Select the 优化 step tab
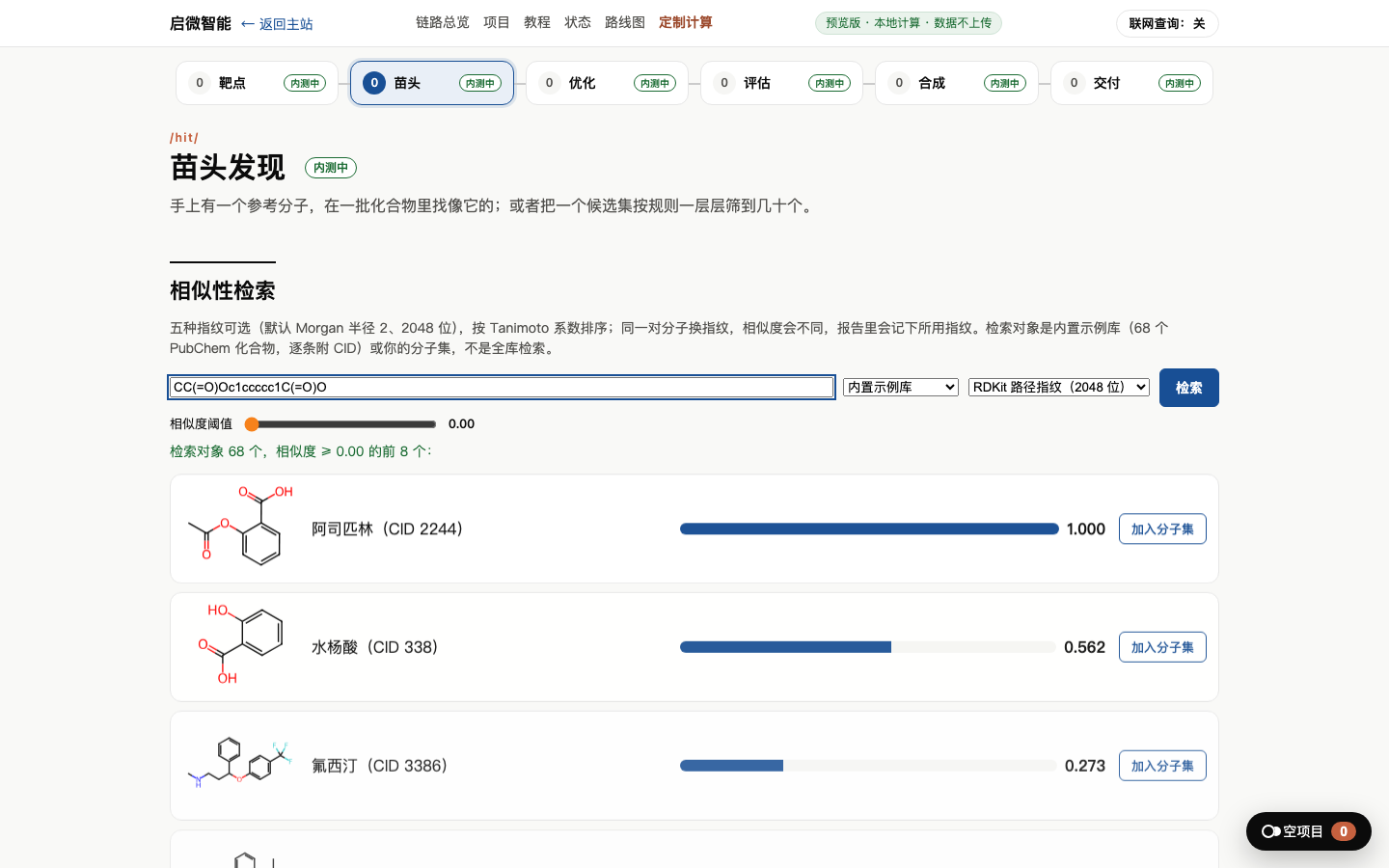Viewport: 1389px width, 868px height. (607, 83)
